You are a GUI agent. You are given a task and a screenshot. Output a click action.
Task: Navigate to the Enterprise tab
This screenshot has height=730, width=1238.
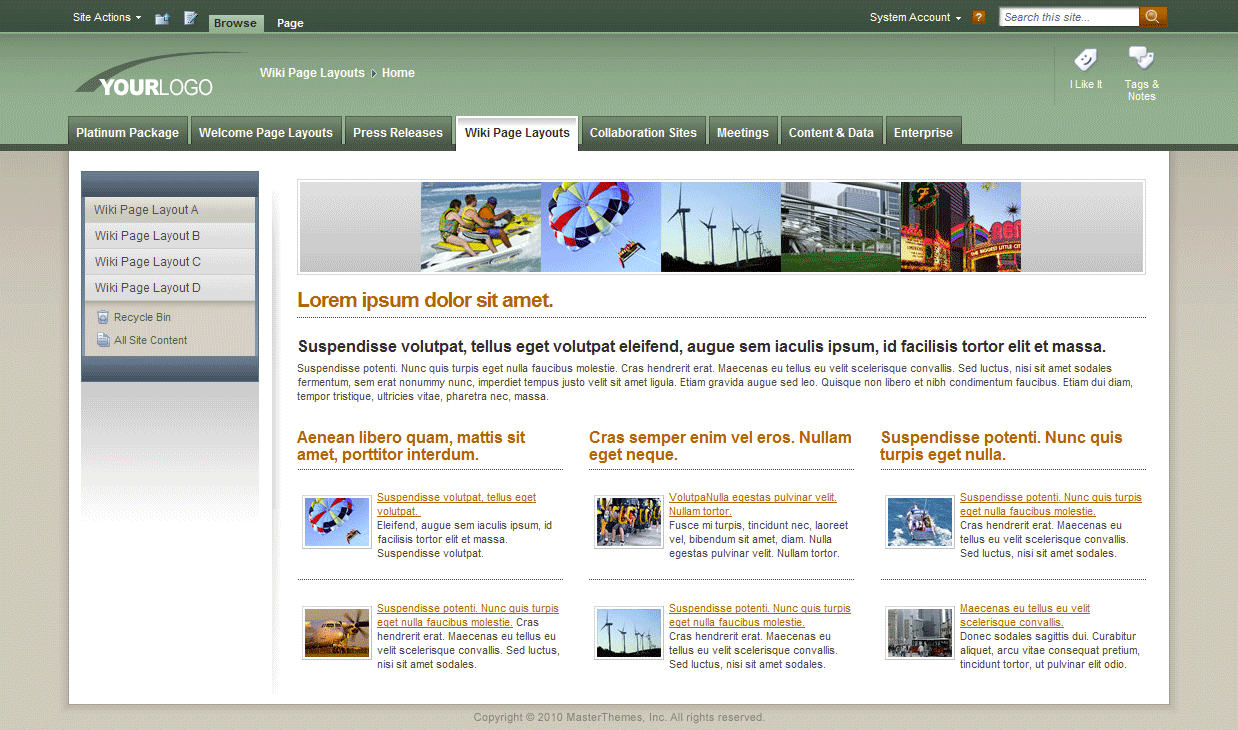(x=923, y=131)
